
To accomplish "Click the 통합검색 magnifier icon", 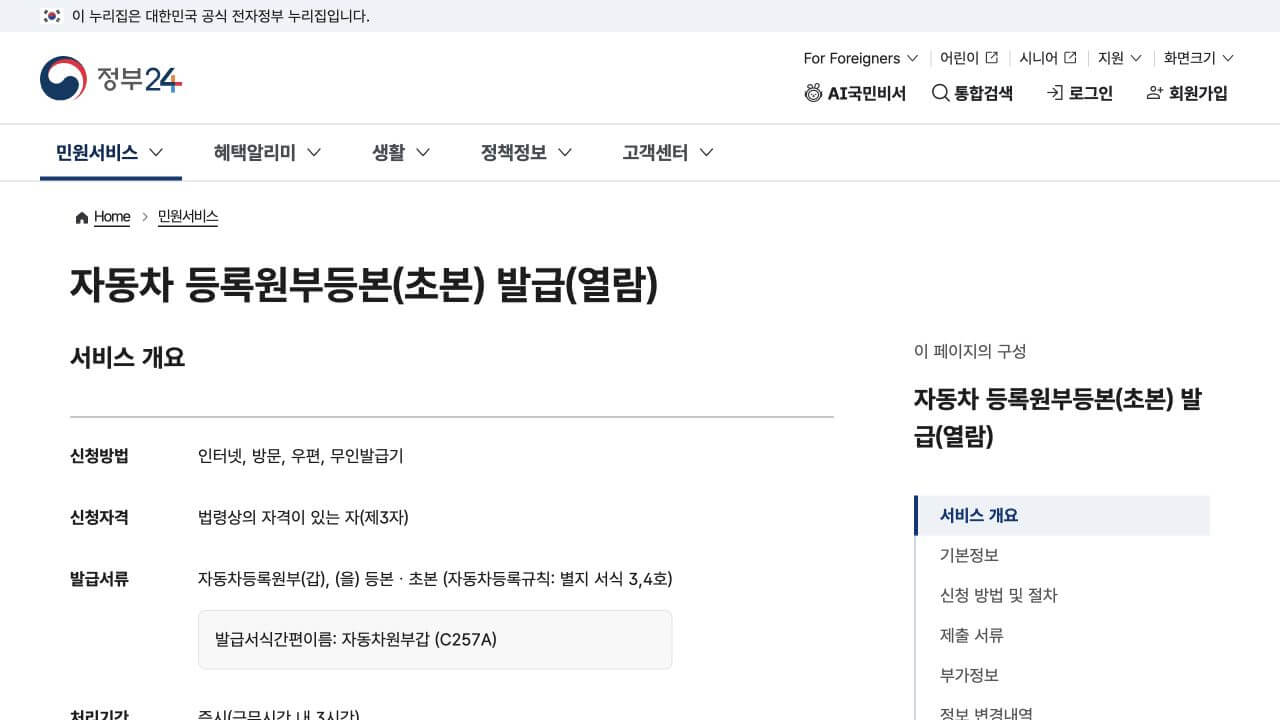I will [940, 93].
